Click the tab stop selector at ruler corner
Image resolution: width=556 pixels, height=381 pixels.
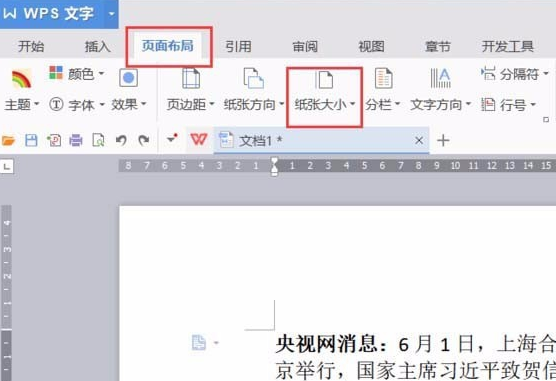tap(6, 166)
